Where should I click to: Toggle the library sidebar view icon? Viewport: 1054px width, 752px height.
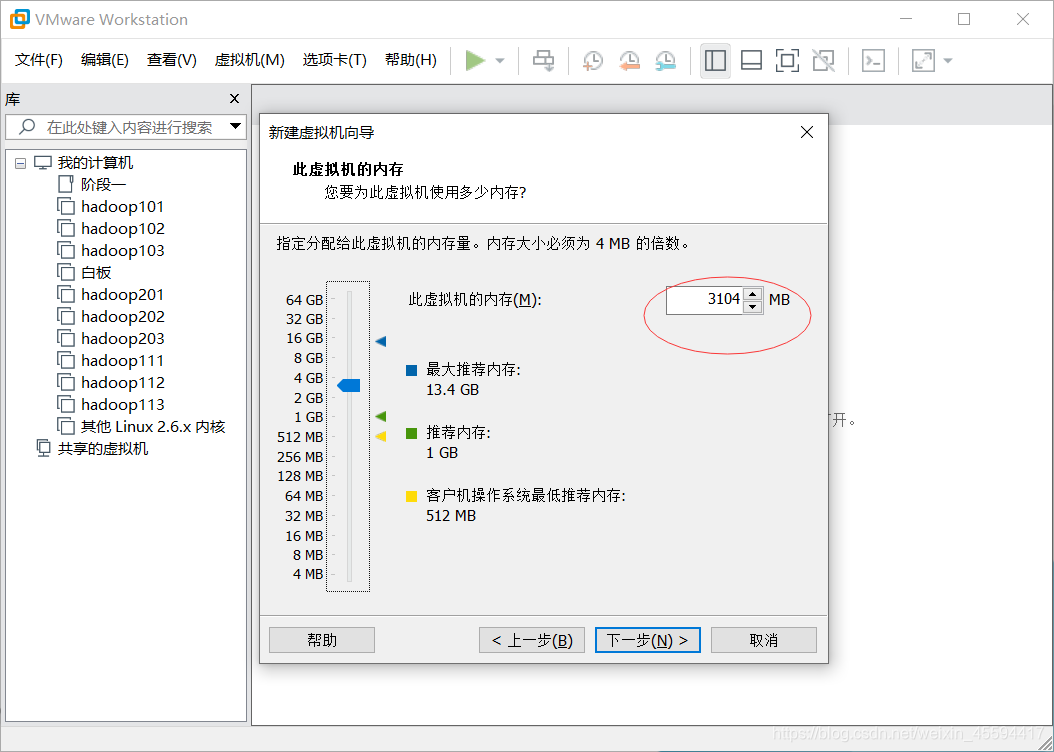(x=715, y=60)
